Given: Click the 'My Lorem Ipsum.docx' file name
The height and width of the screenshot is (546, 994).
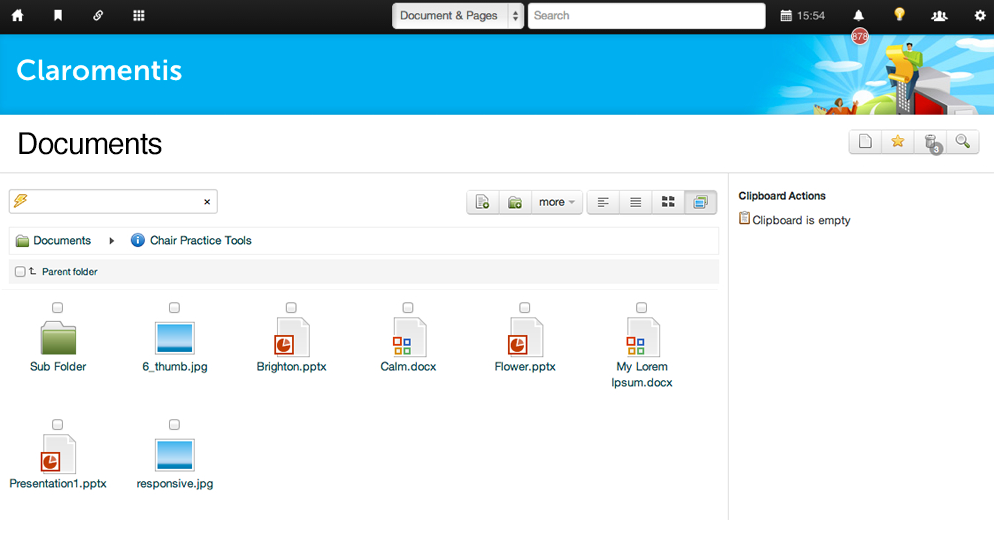Looking at the screenshot, I should pos(642,374).
